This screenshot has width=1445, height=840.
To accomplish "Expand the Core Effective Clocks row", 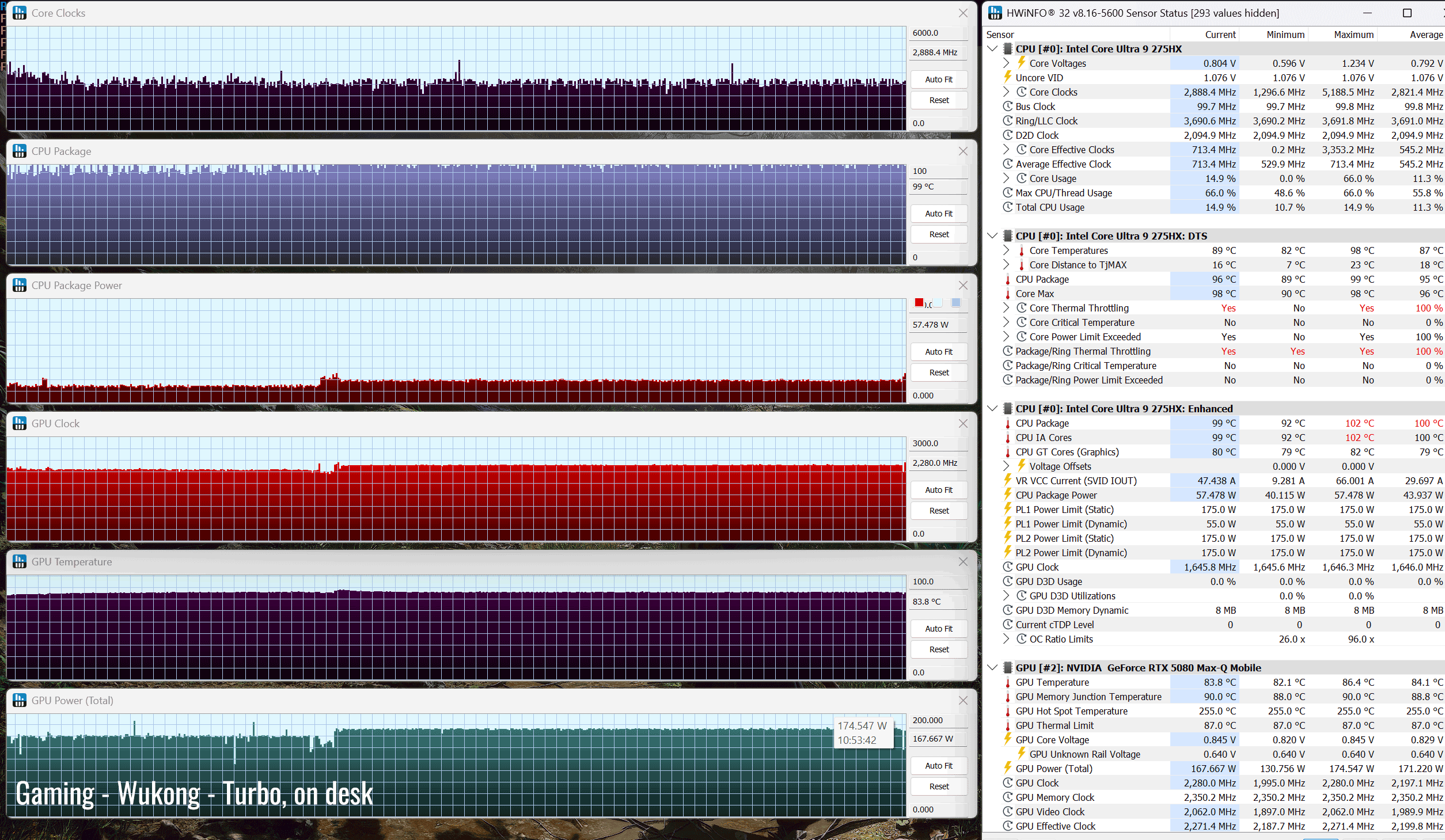I will pyautogui.click(x=1006, y=150).
